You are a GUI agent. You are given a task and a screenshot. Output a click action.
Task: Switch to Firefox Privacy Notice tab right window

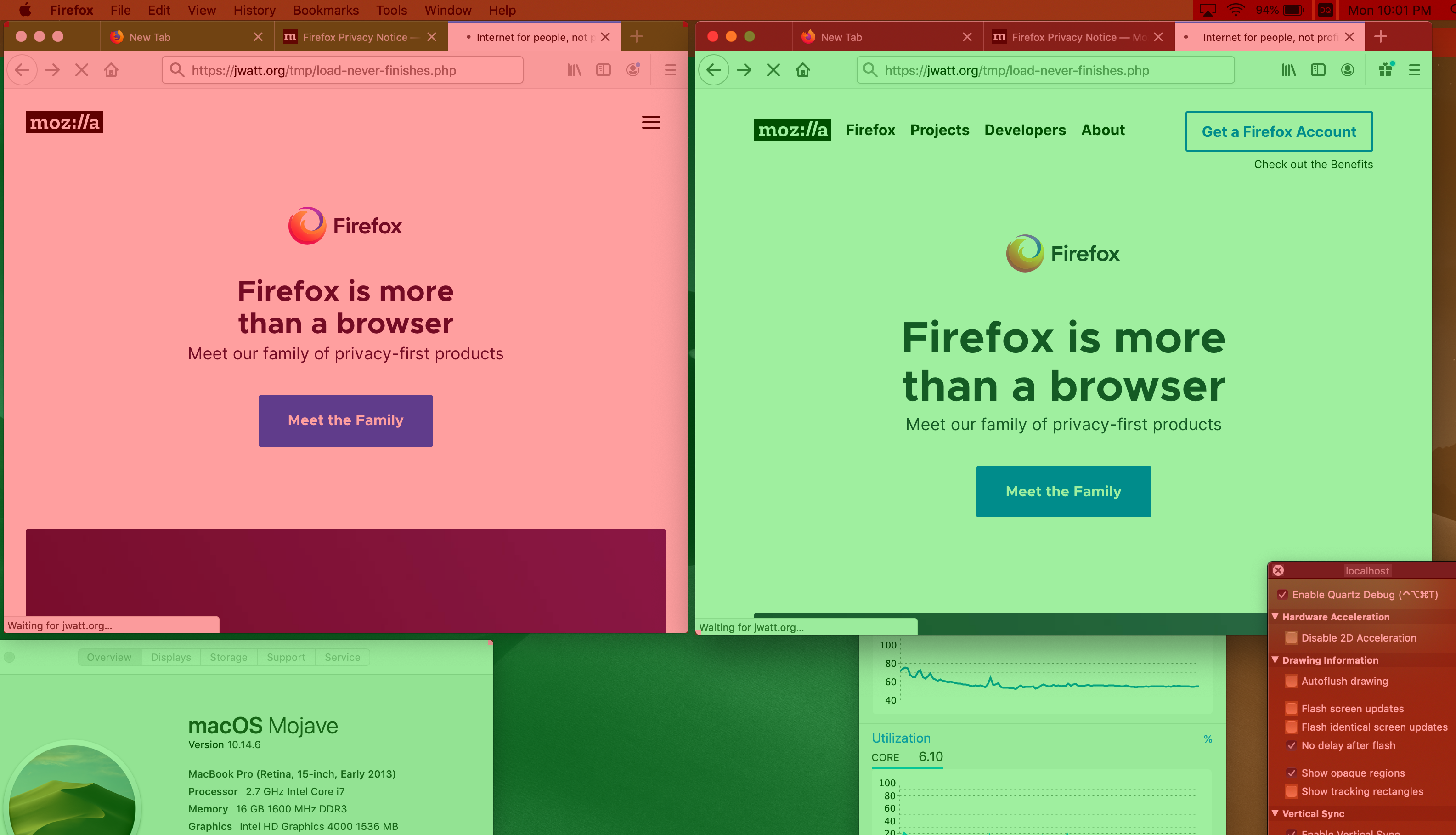(1078, 37)
